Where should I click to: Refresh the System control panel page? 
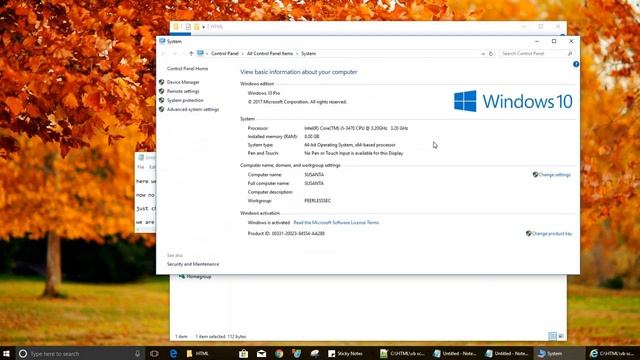(x=491, y=53)
